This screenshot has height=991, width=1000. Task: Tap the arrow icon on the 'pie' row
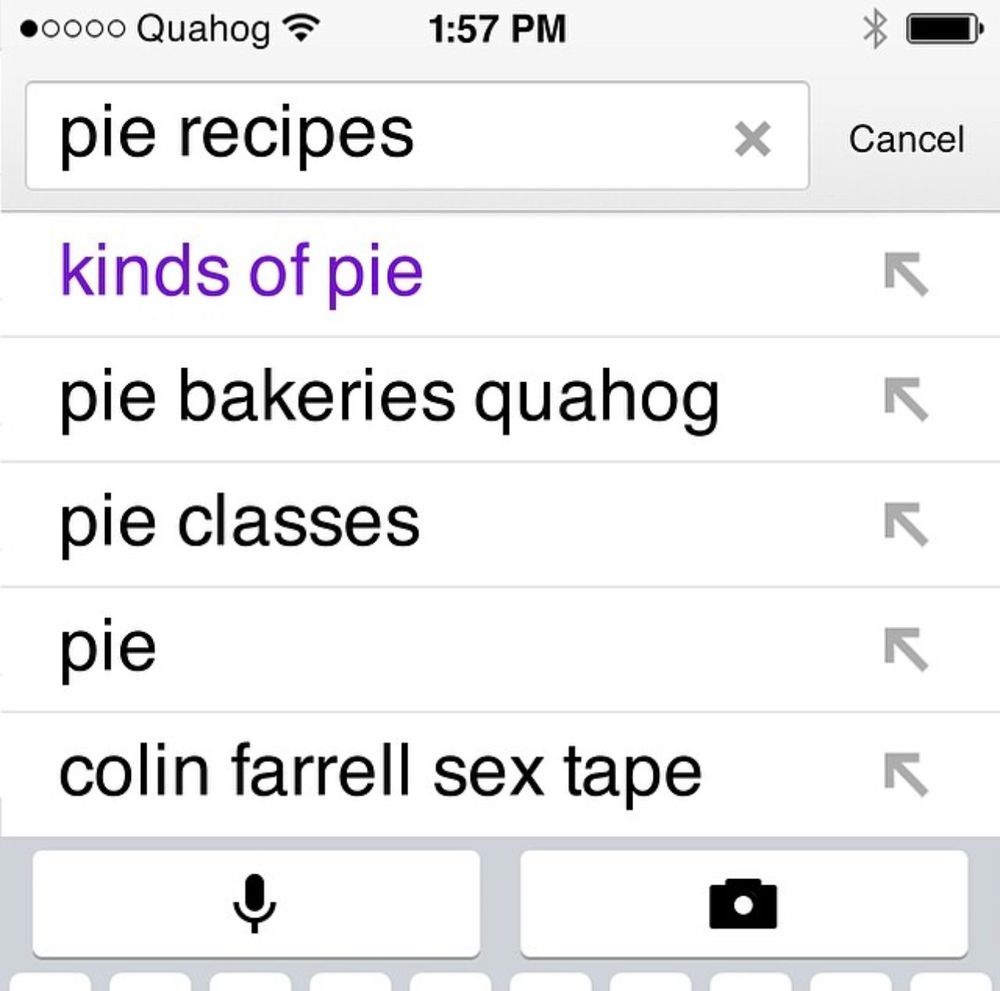(x=906, y=649)
